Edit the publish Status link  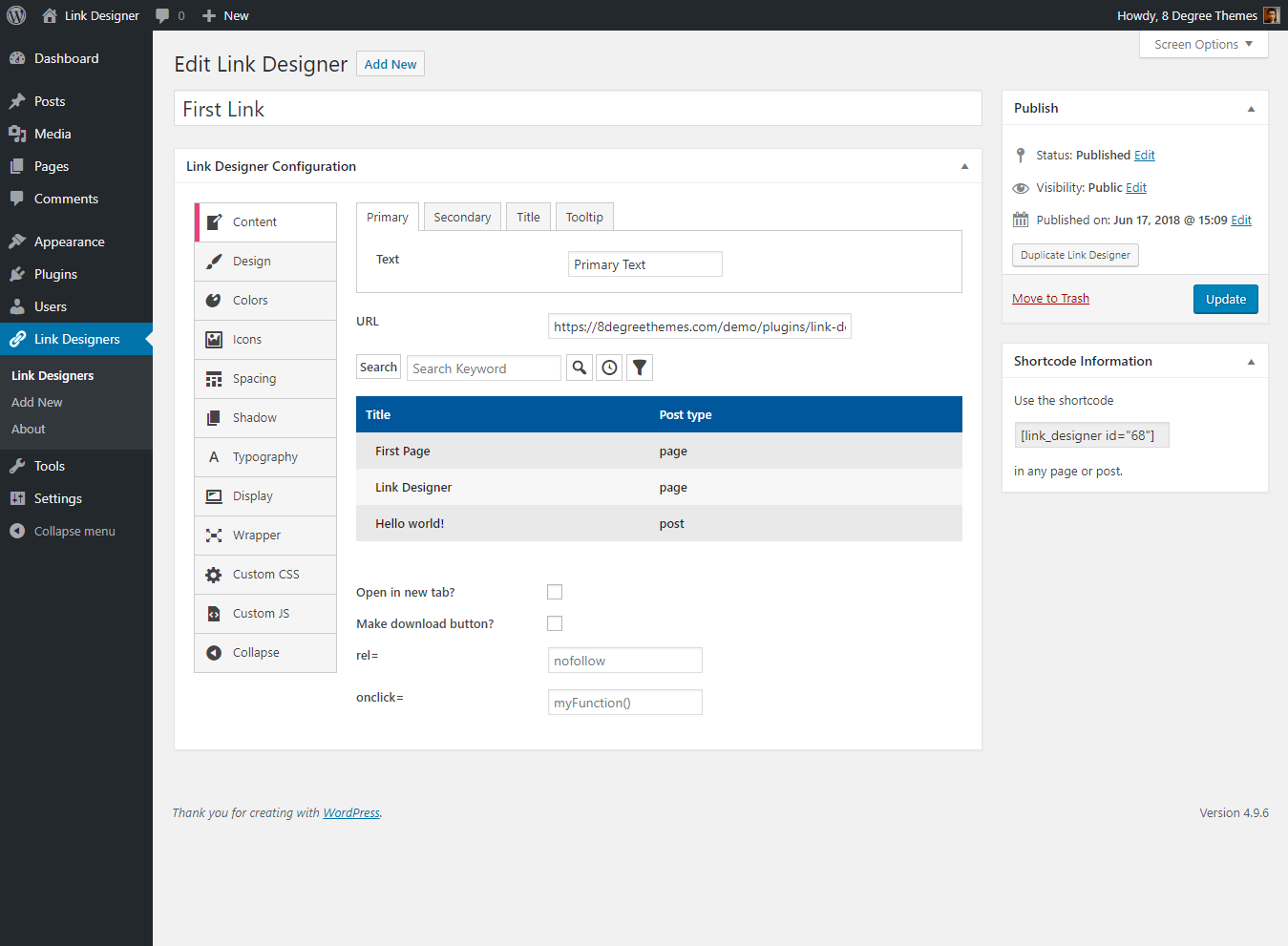tap(1145, 156)
